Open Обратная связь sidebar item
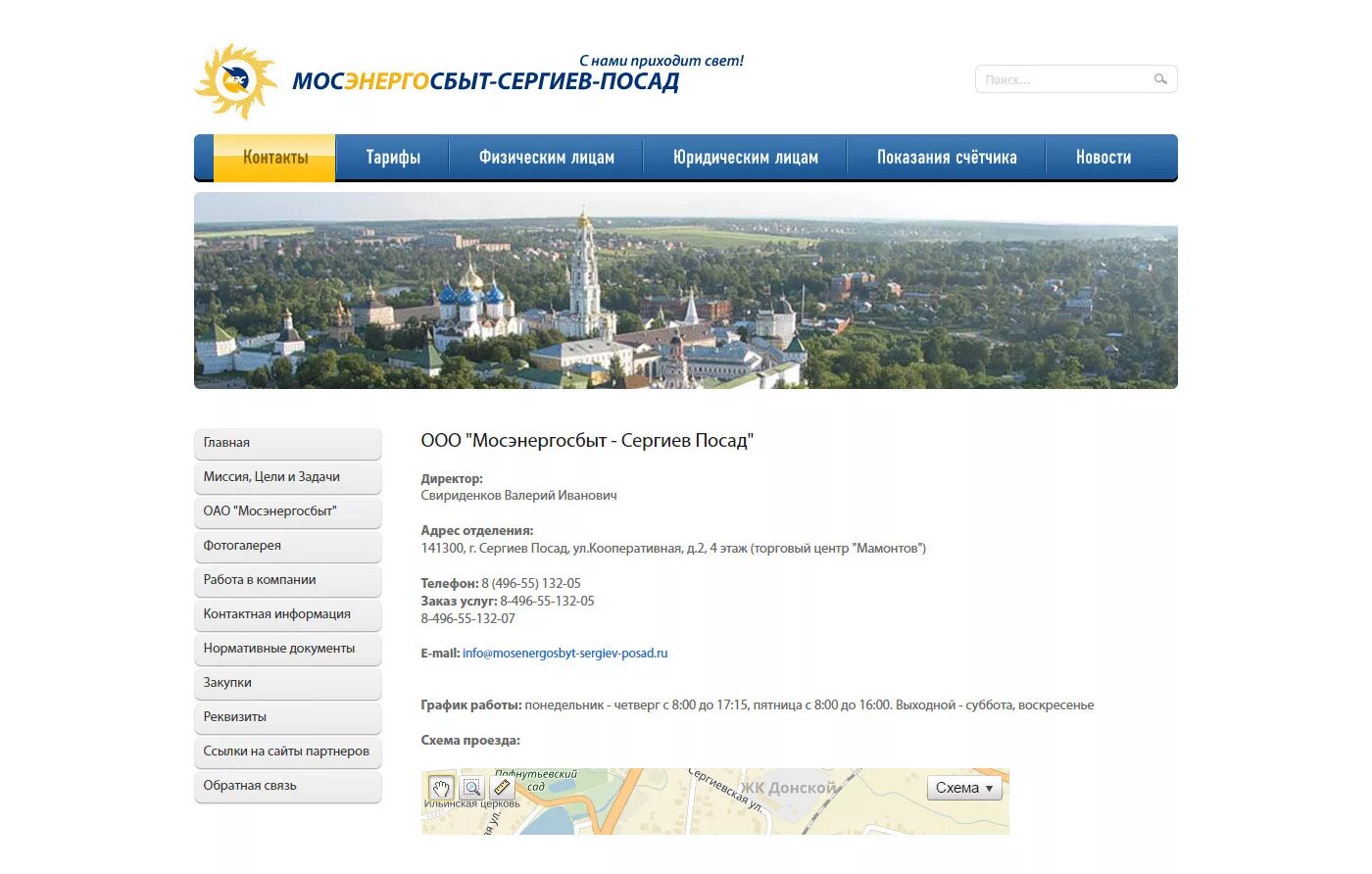This screenshot has height=874, width=1372. tap(288, 786)
